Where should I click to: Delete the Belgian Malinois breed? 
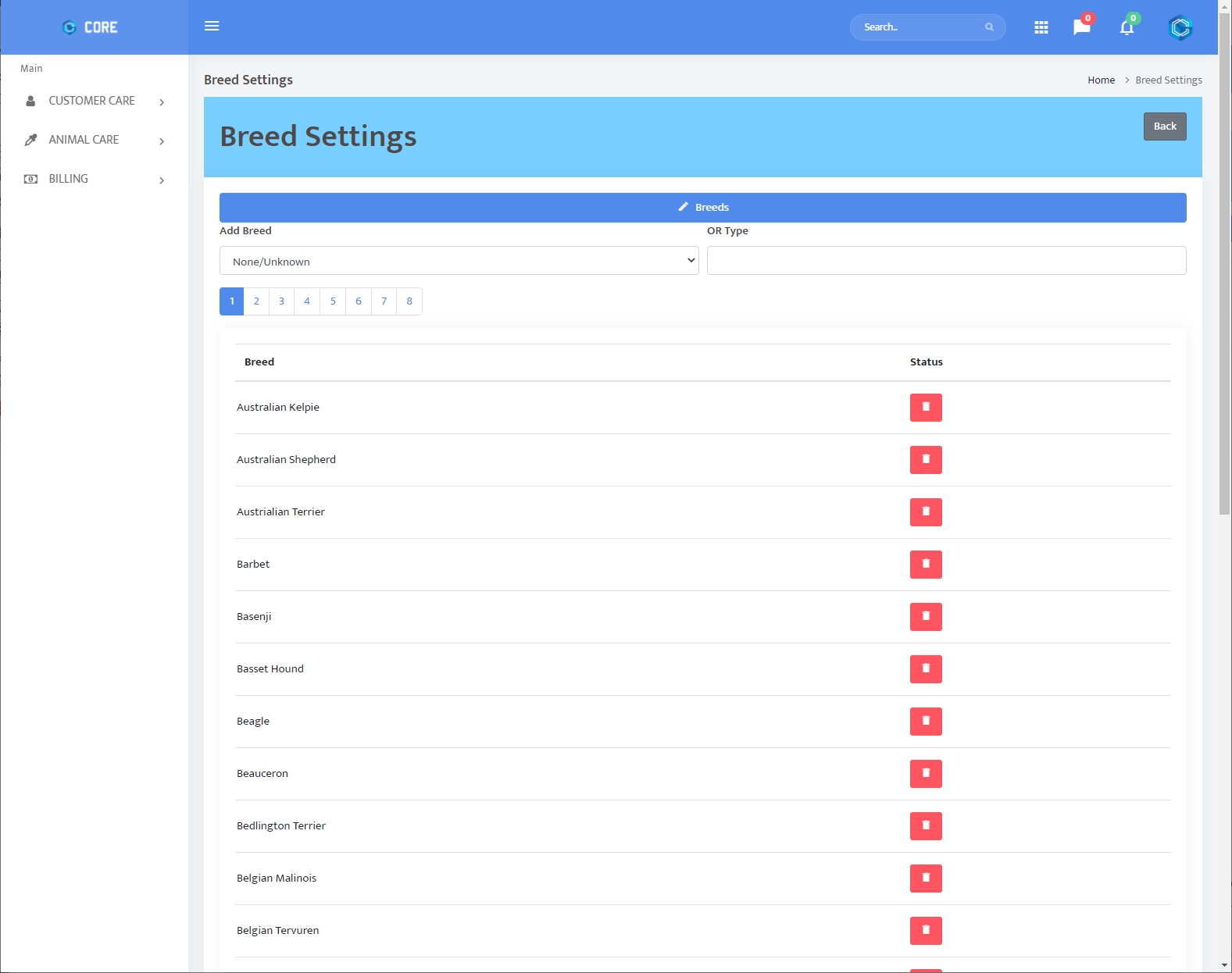tap(926, 879)
